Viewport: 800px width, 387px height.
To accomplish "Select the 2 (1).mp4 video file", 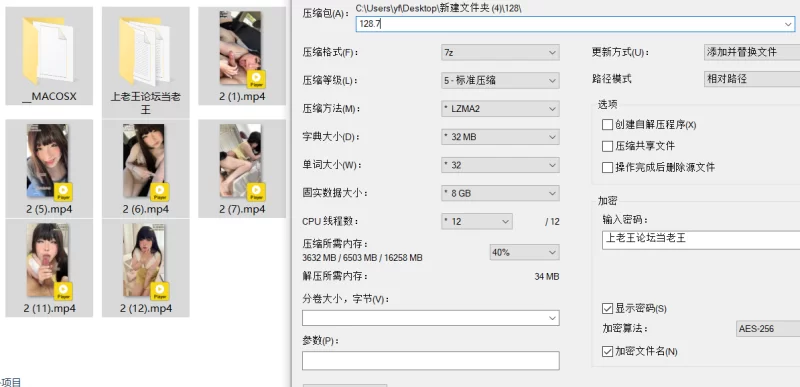I will click(242, 56).
